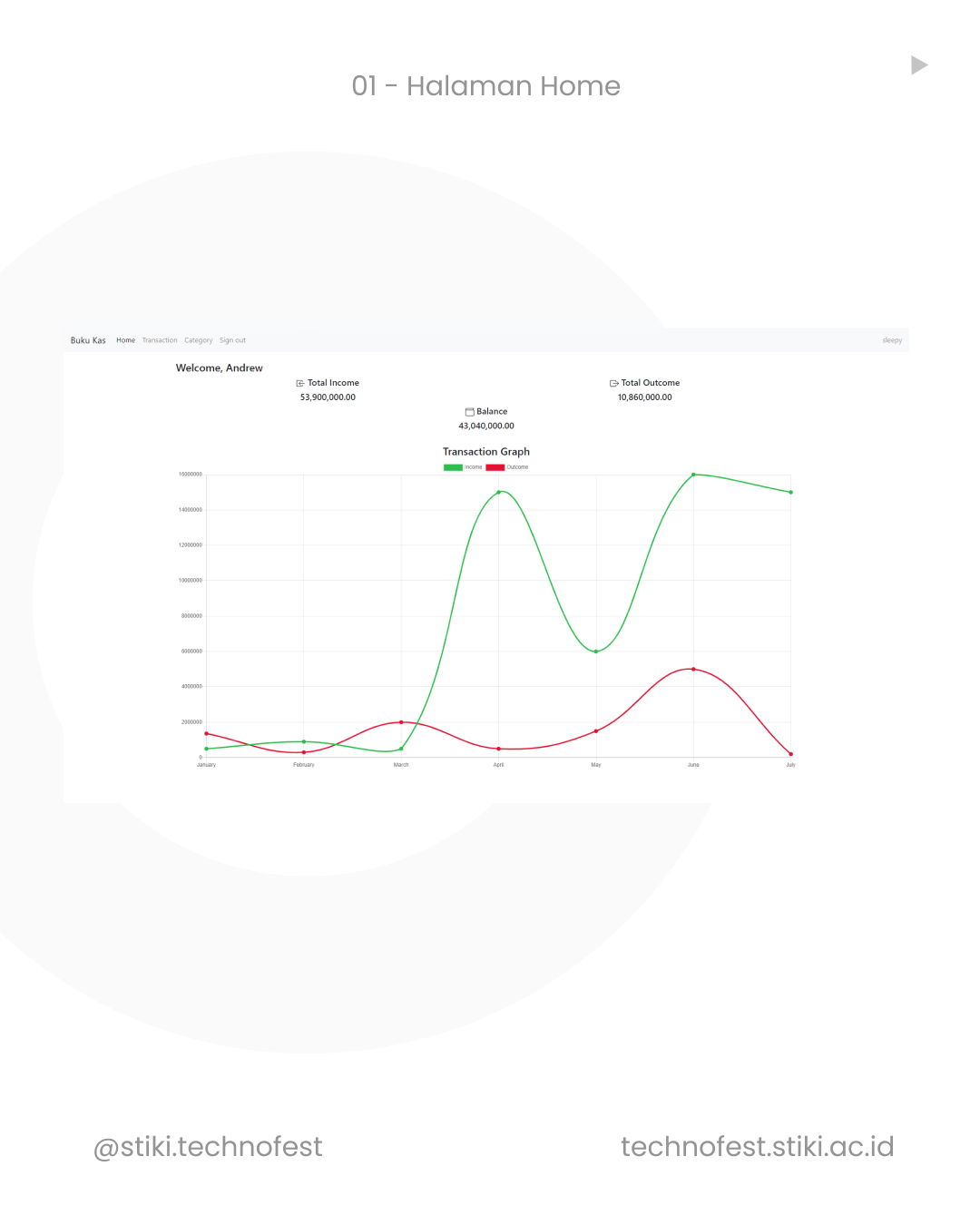Click the technofest.stiki.ac.id address
This screenshot has width=980, height=1225.
click(x=758, y=1147)
